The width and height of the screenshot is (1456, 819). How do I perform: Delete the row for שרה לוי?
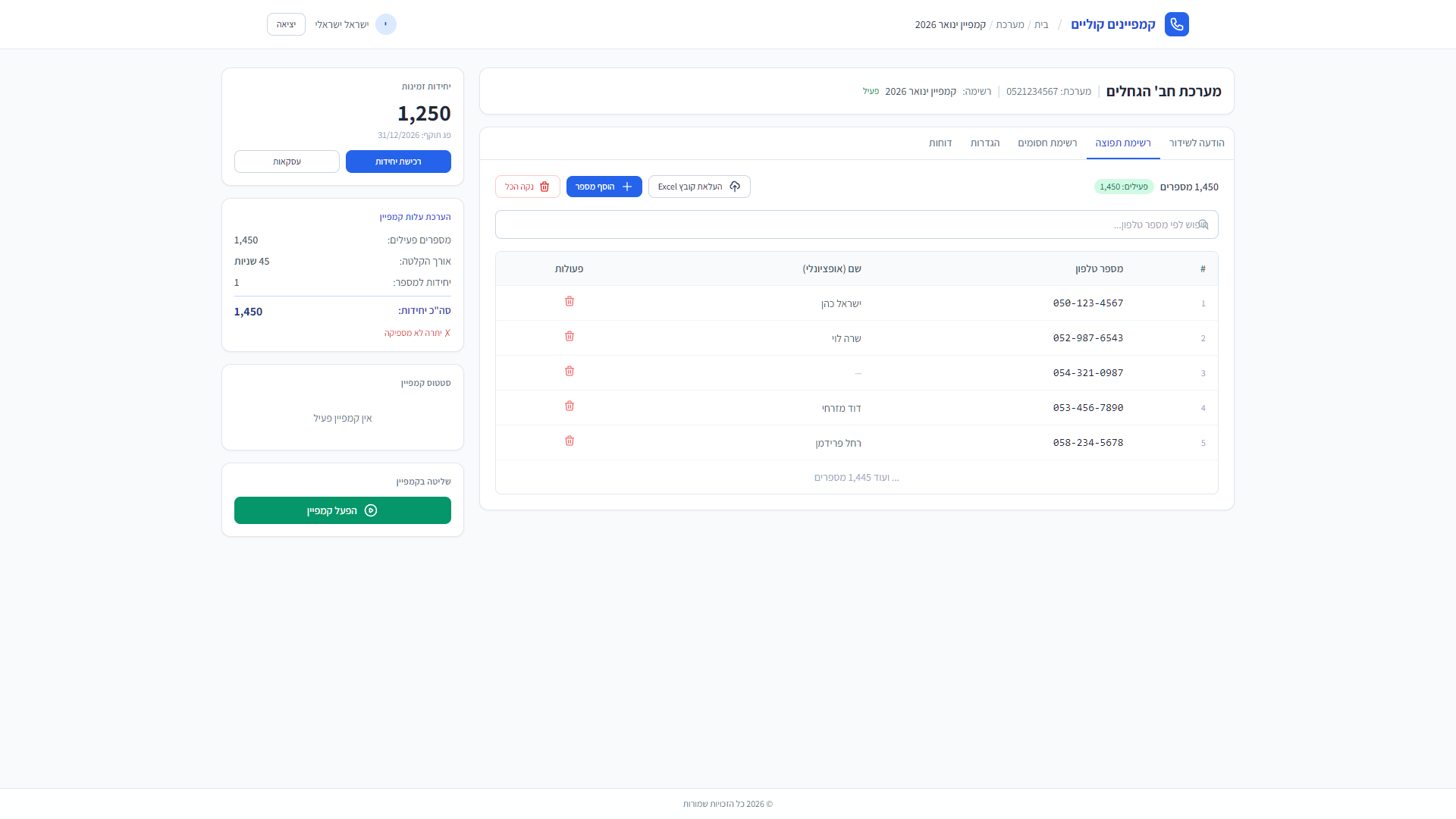tap(570, 337)
